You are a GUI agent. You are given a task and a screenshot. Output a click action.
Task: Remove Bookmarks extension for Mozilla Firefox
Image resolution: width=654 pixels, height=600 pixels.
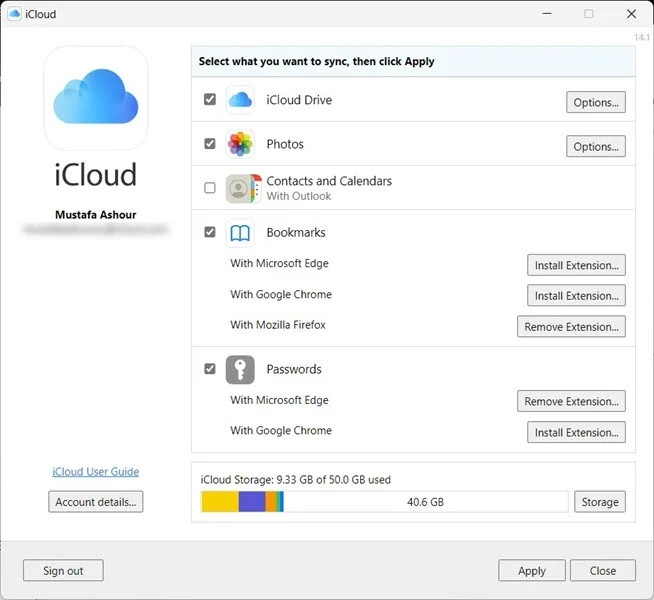[571, 326]
